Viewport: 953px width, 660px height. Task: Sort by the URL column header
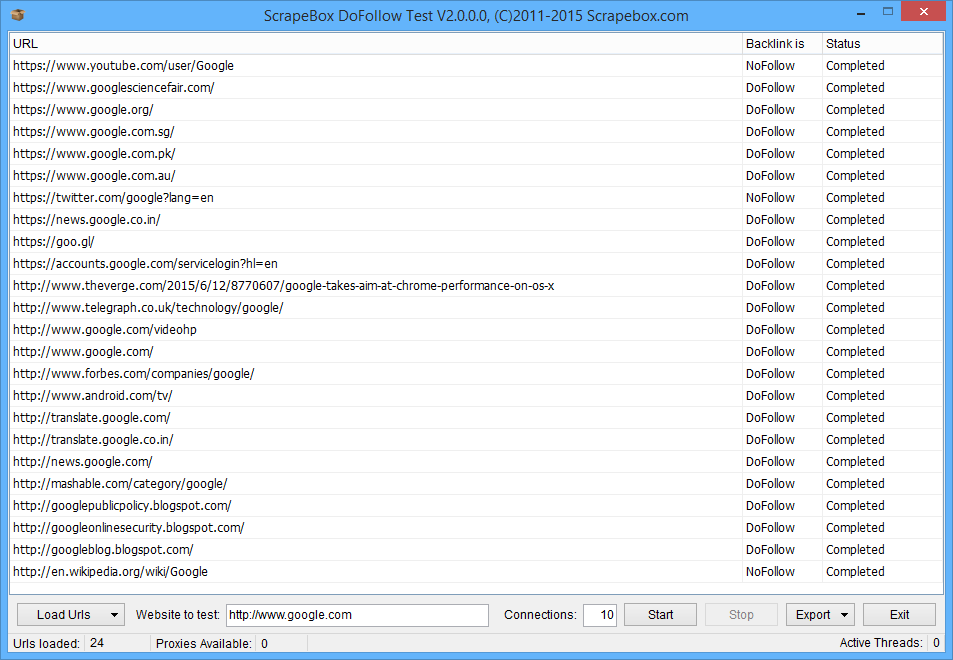pos(375,44)
